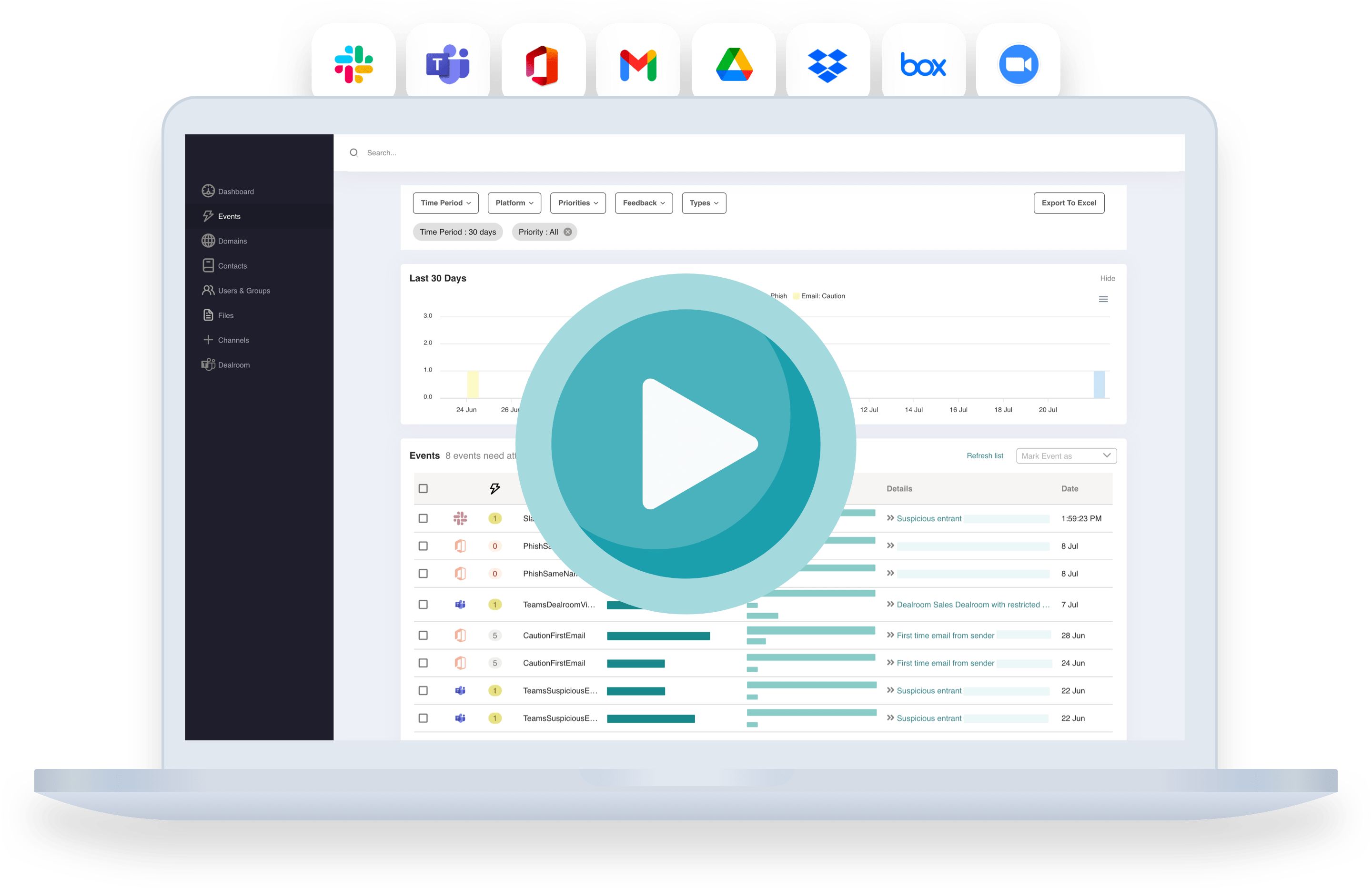The image size is (1372, 889).
Task: Click the Dropbox app icon
Action: (x=828, y=65)
